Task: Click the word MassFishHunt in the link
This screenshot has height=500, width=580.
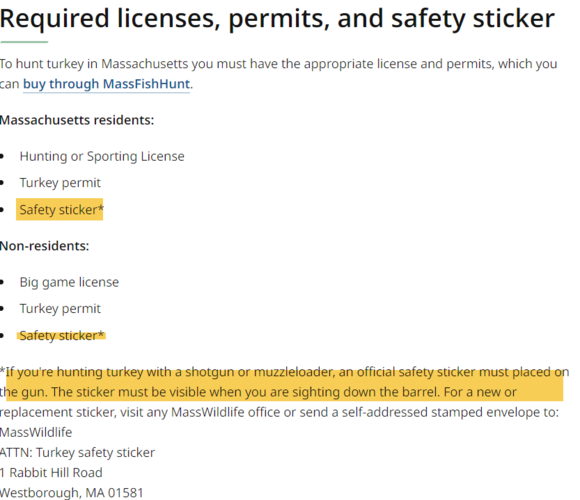Action: (x=146, y=84)
